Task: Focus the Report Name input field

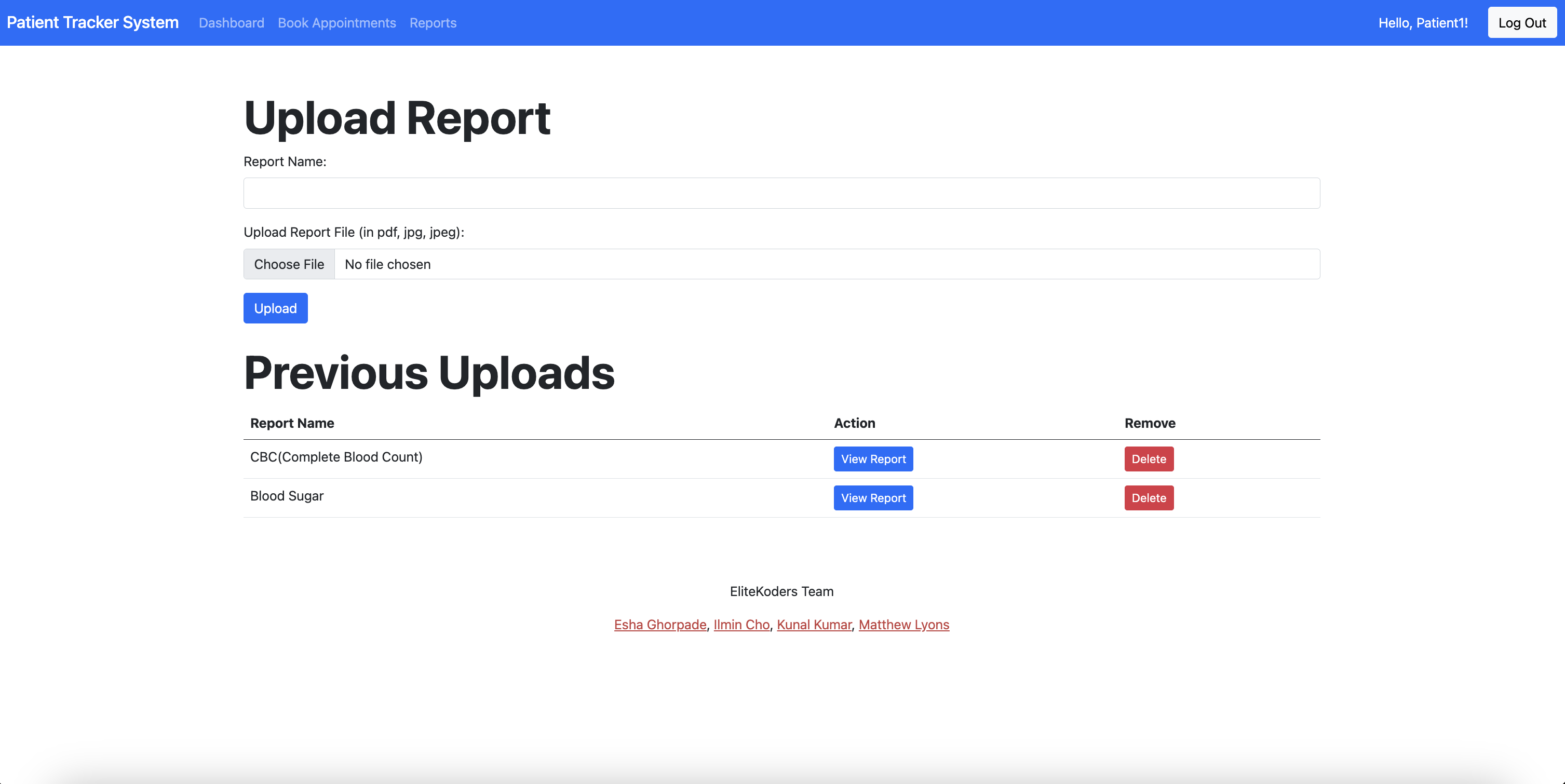Action: coord(781,193)
